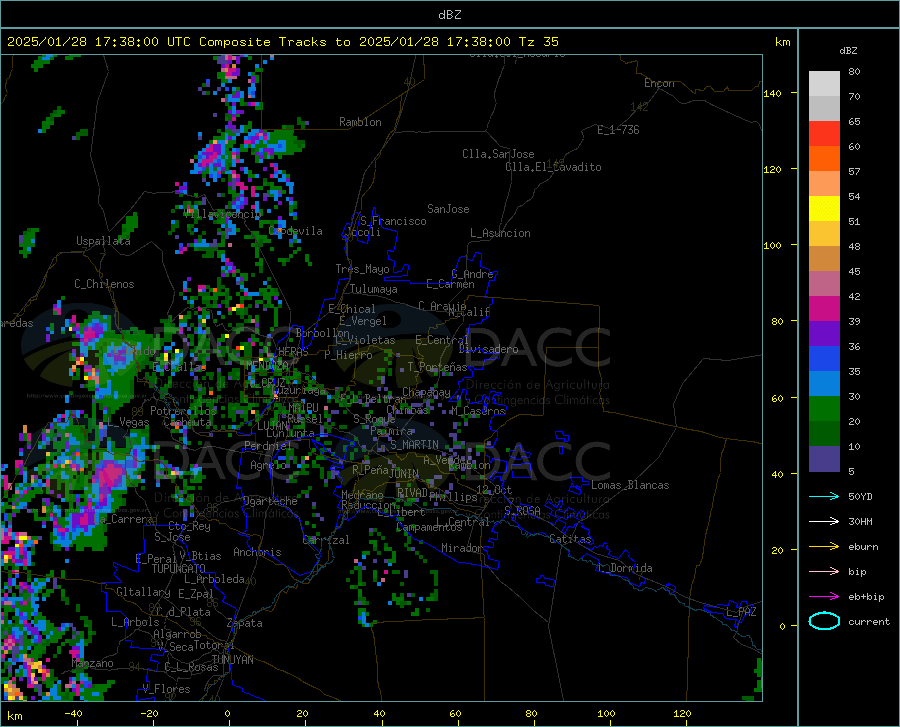Click the JUNIN town label
The height and width of the screenshot is (727, 900).
coord(404,473)
